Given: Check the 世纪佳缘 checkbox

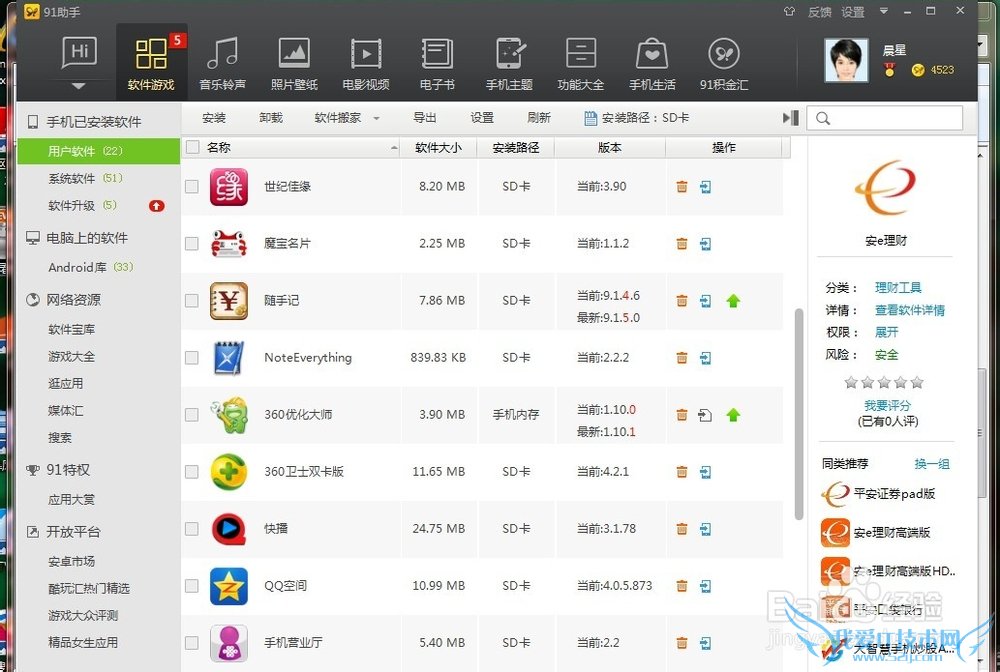Looking at the screenshot, I should point(191,187).
